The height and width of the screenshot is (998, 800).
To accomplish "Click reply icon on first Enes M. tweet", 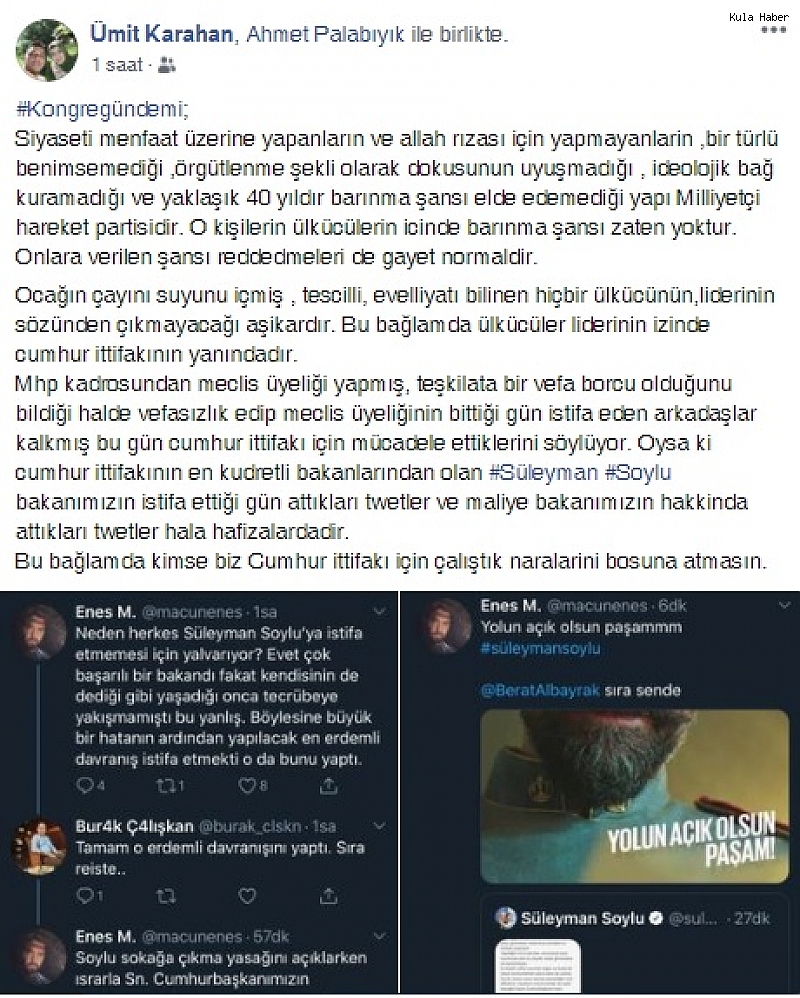I will point(85,785).
